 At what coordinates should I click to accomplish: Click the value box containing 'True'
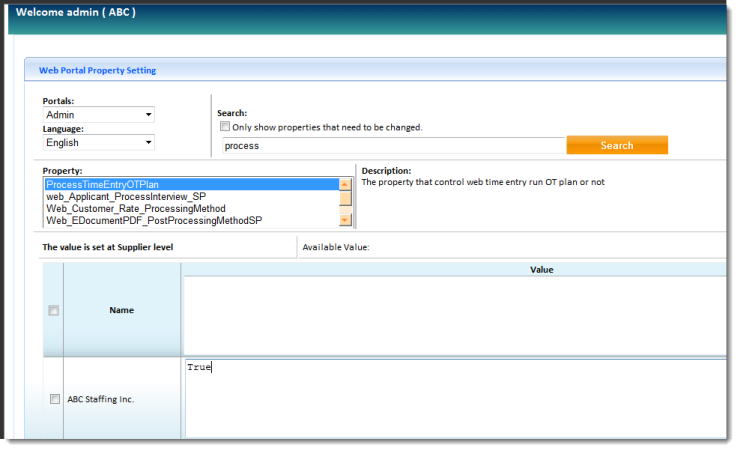click(x=455, y=398)
